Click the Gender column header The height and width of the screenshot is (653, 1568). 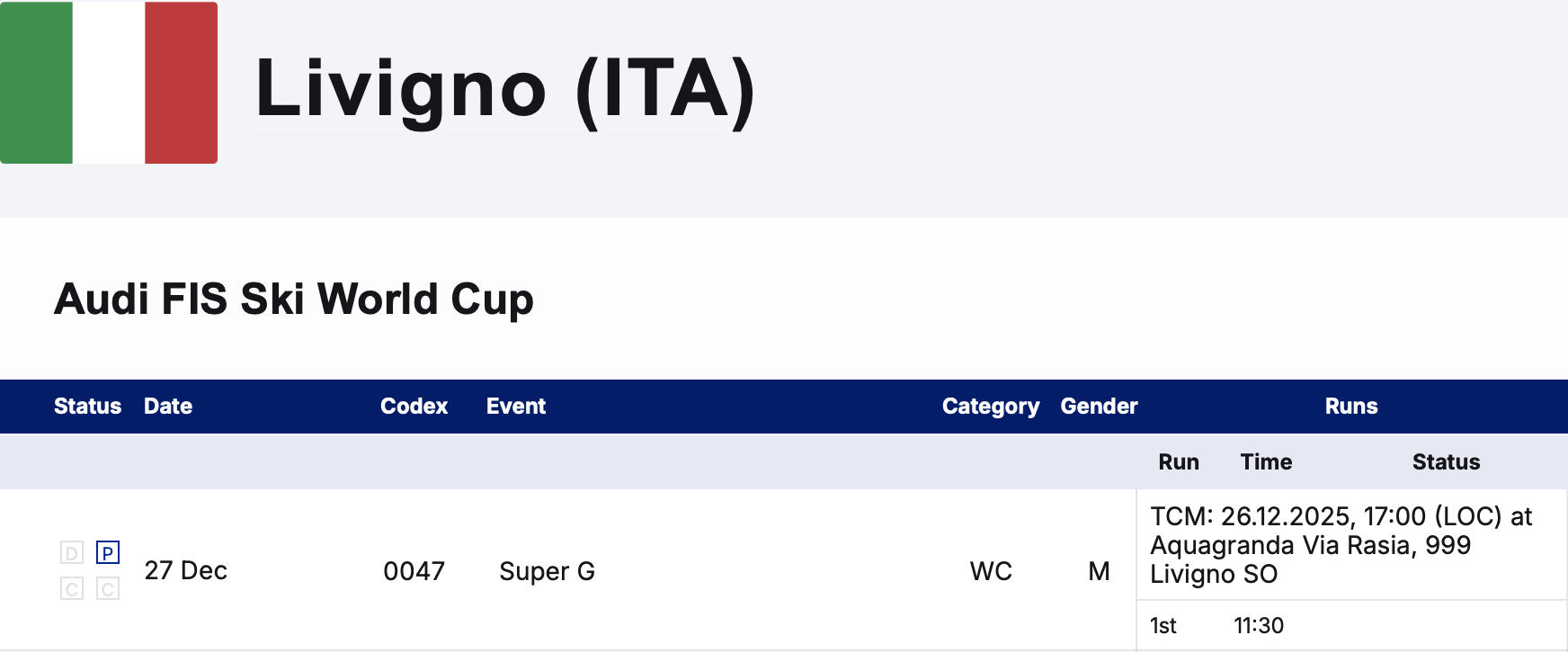(x=1099, y=407)
